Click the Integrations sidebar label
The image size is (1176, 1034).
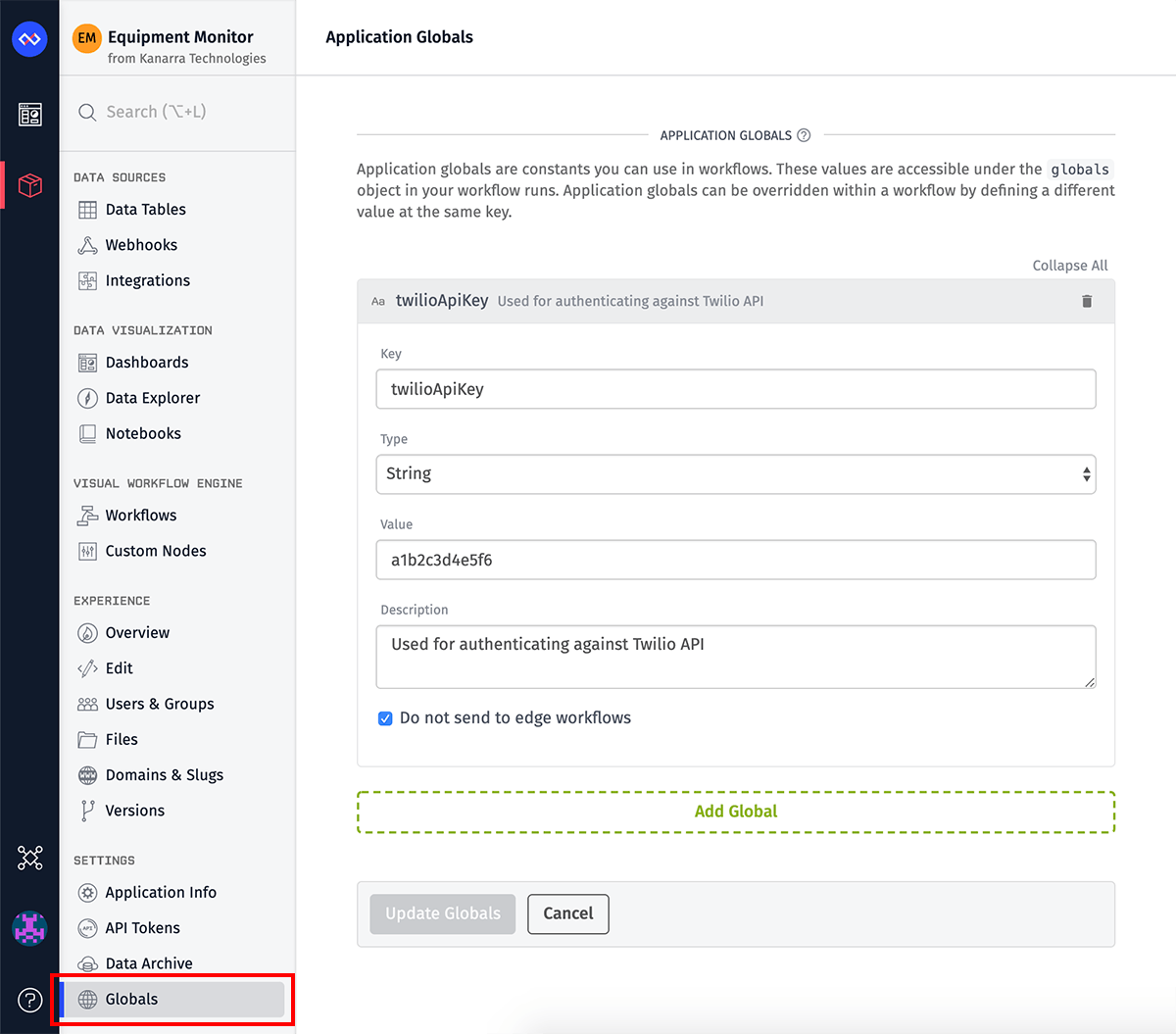(x=148, y=280)
